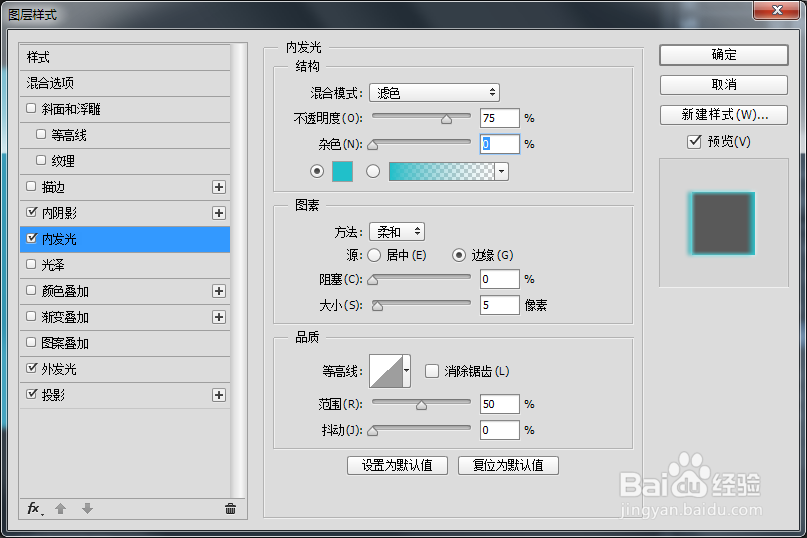Screen dimensions: 807x538
Task: Select the 光泽 effect row
Action: (x=125, y=265)
